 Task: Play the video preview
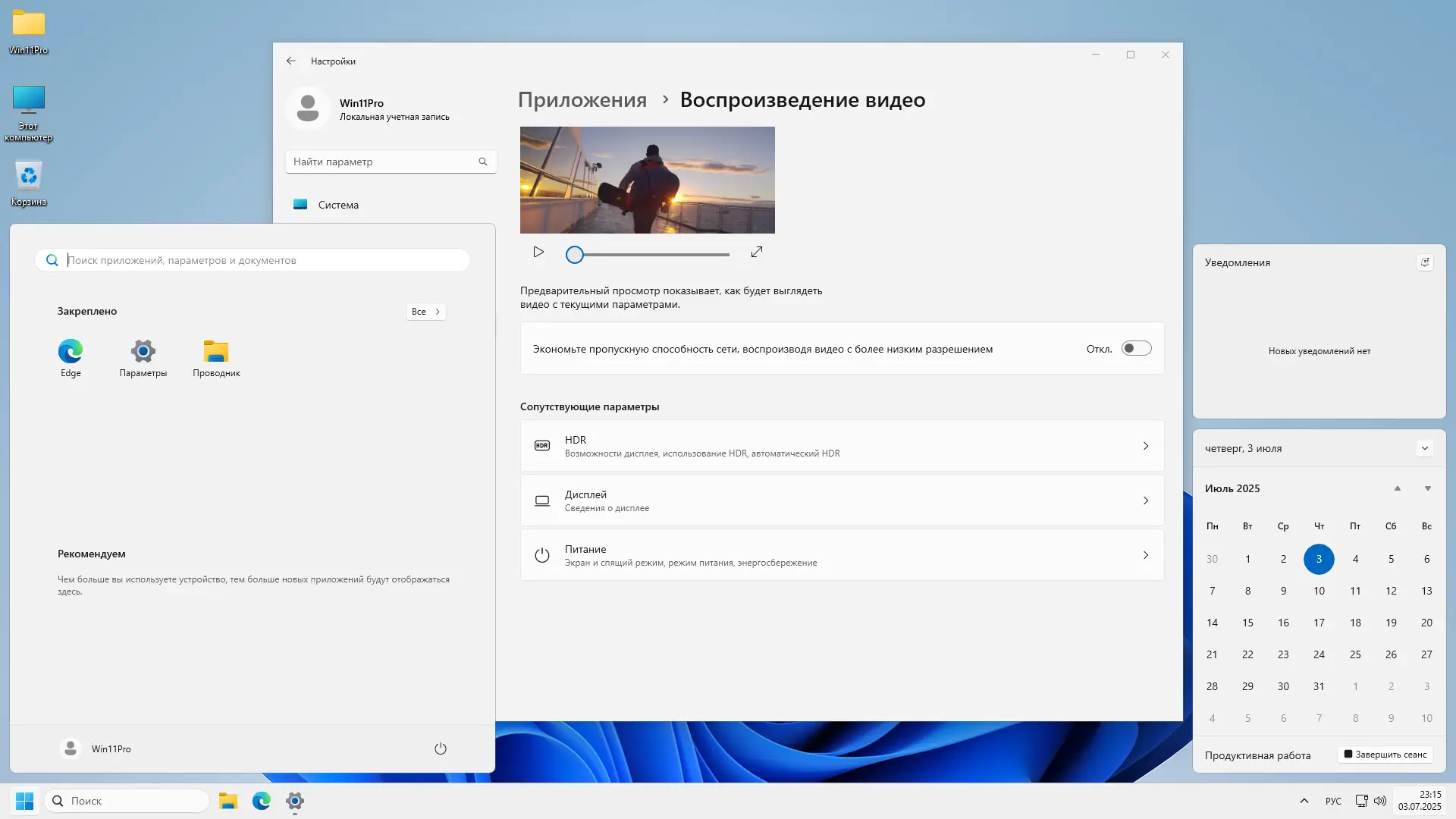point(538,253)
